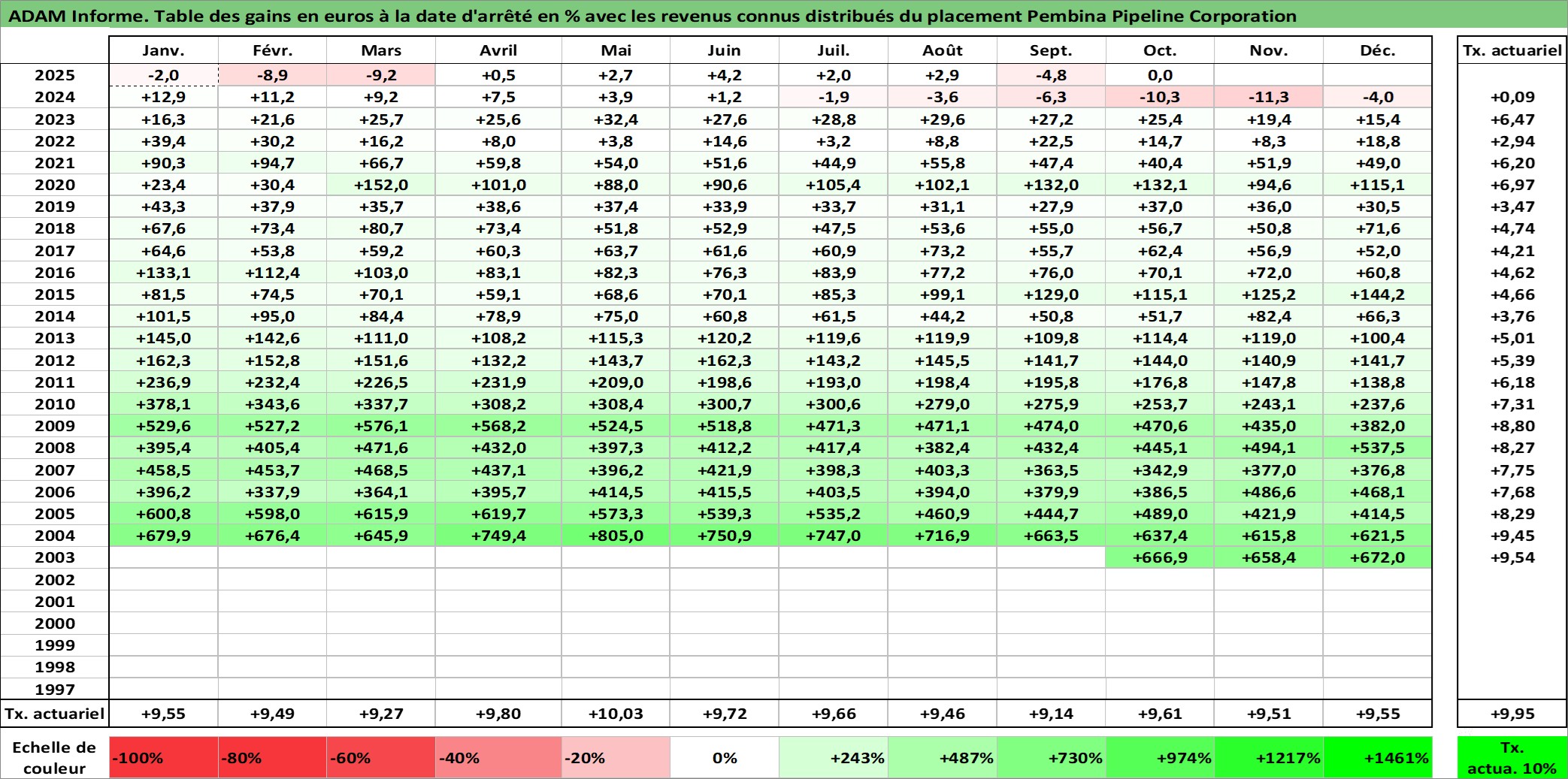Click the 2003 row label
The width and height of the screenshot is (1568, 779).
(55, 557)
